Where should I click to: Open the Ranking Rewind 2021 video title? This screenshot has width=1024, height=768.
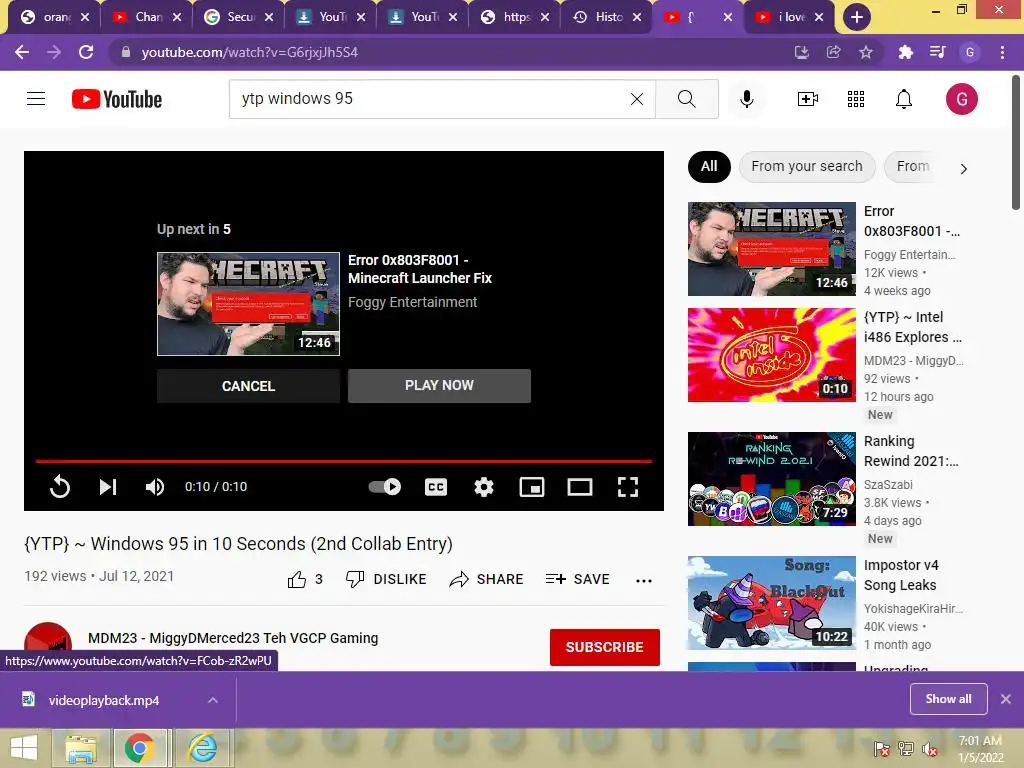(911, 451)
